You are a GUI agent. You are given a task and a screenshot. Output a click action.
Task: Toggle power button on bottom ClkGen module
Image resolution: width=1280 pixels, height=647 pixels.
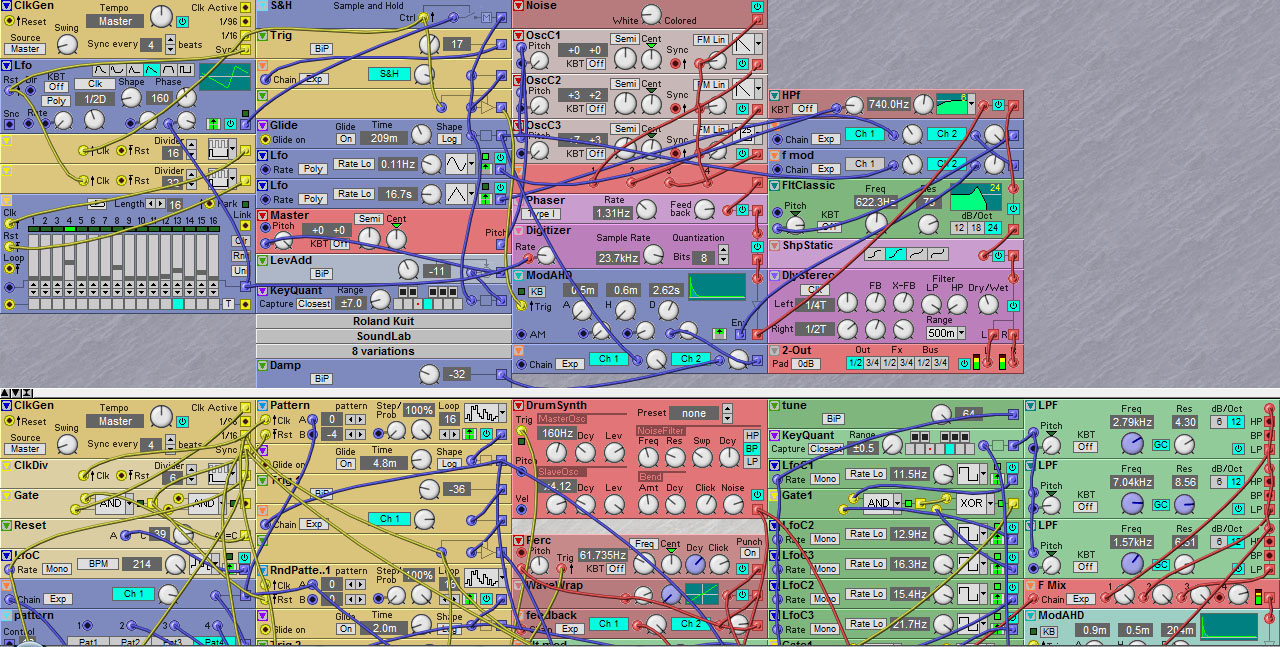pyautogui.click(x=182, y=421)
